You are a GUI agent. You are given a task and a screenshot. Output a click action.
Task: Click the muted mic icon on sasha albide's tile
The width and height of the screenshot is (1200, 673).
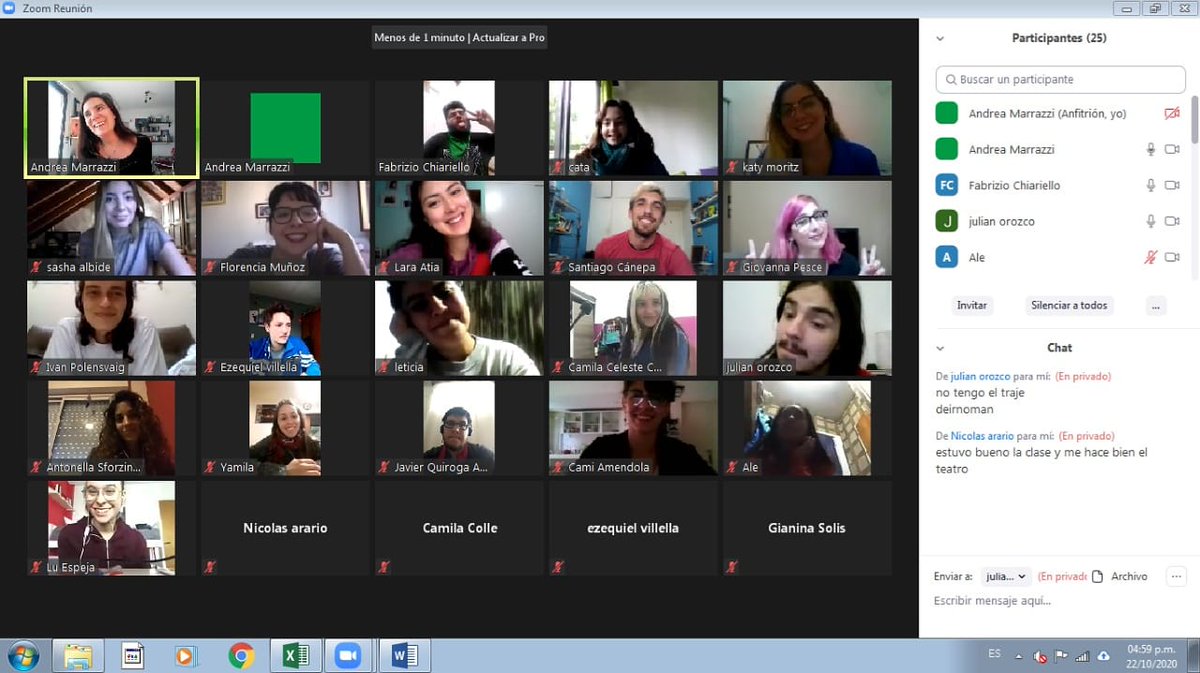coord(37,267)
